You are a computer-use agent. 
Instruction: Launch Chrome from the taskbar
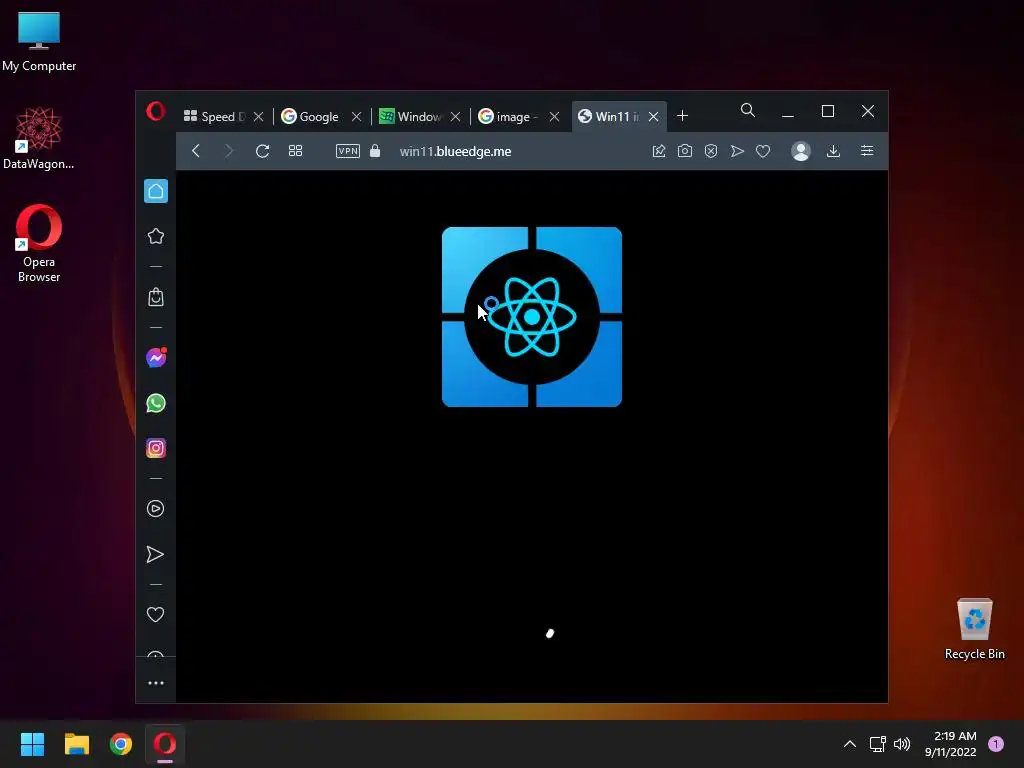[x=121, y=744]
